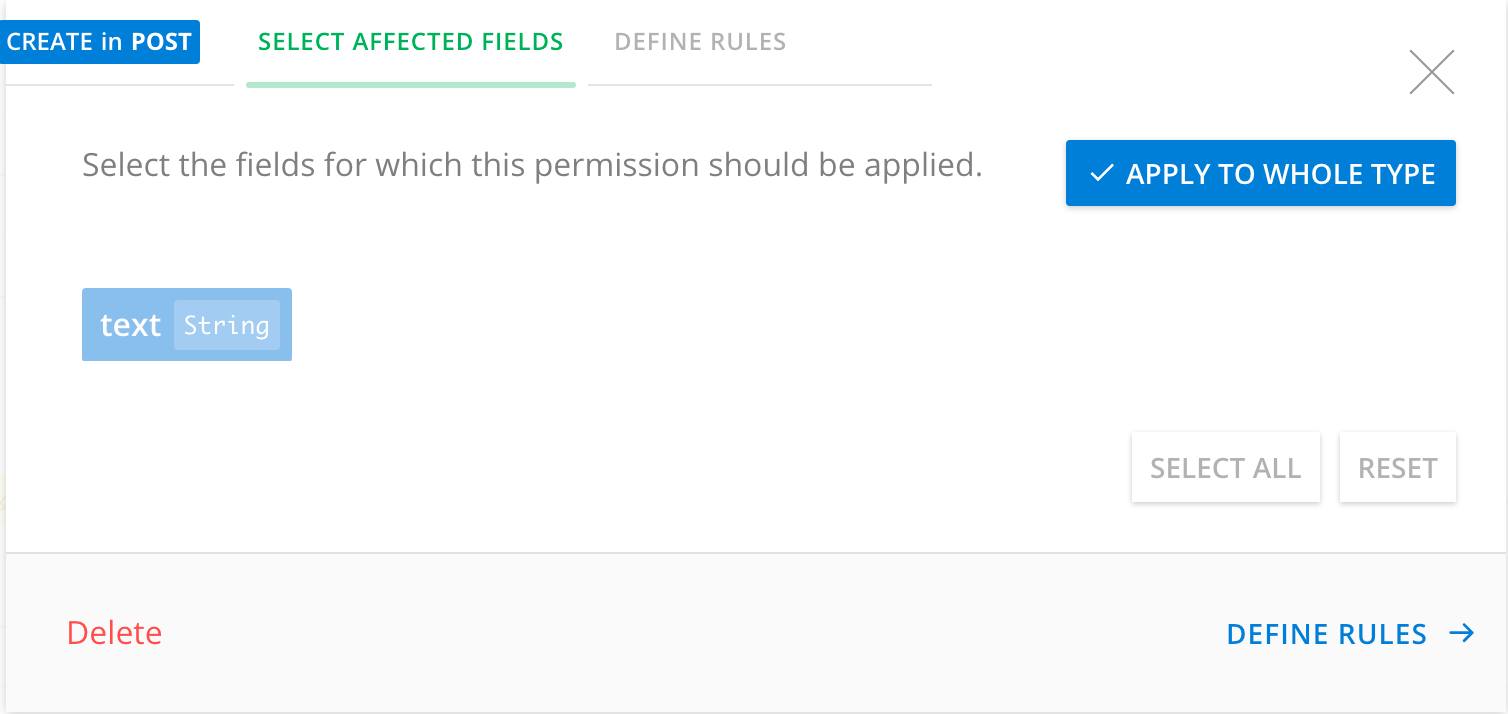Click the word text on the field chip
1508x714 pixels.
130,325
